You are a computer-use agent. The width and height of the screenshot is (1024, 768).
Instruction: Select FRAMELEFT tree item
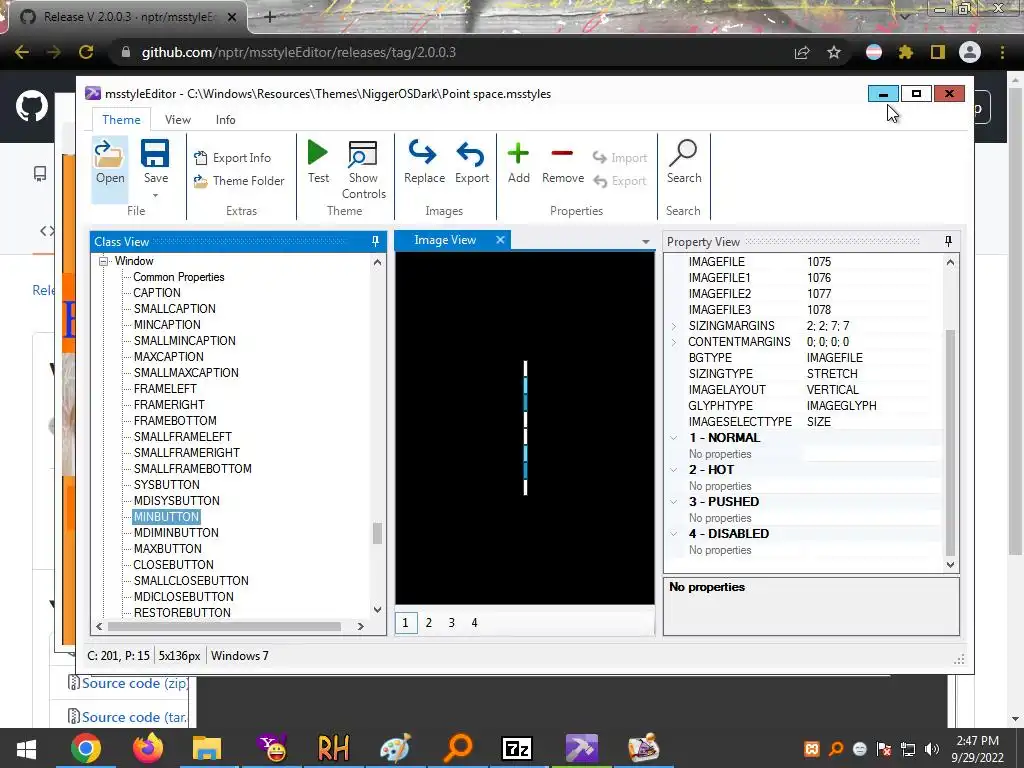pos(165,389)
